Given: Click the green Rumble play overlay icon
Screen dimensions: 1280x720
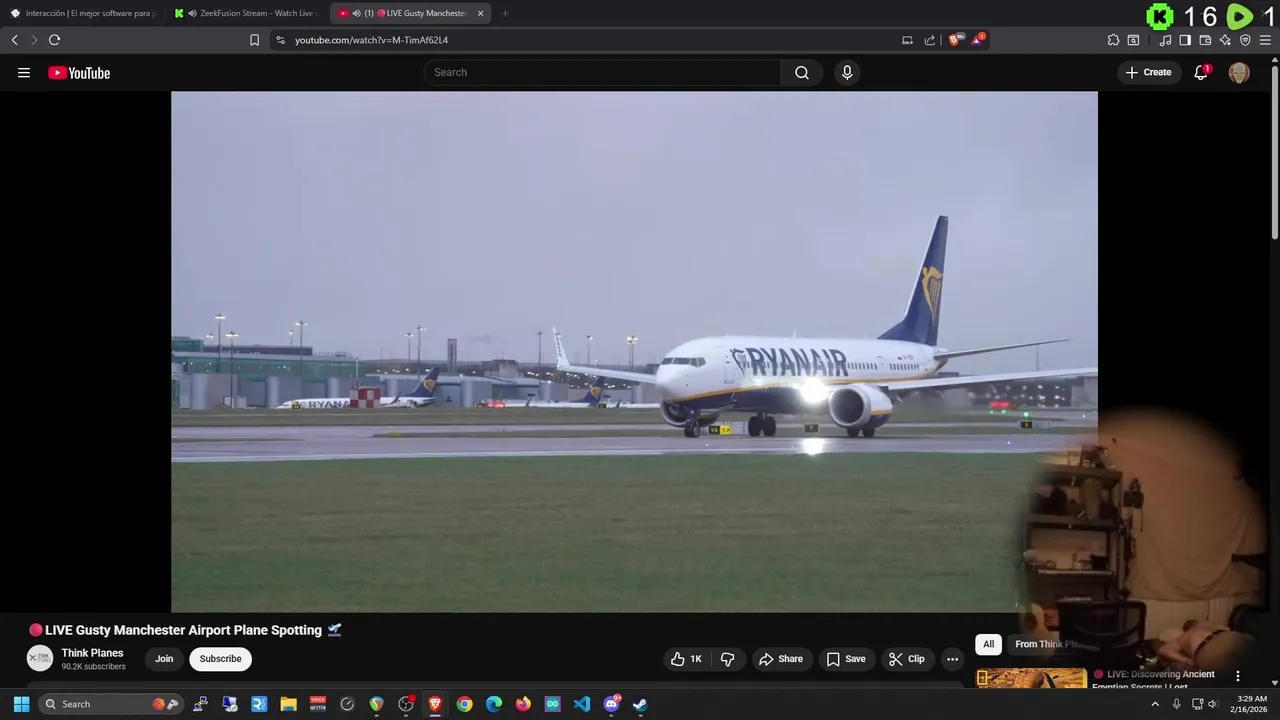Looking at the screenshot, I should [1240, 16].
